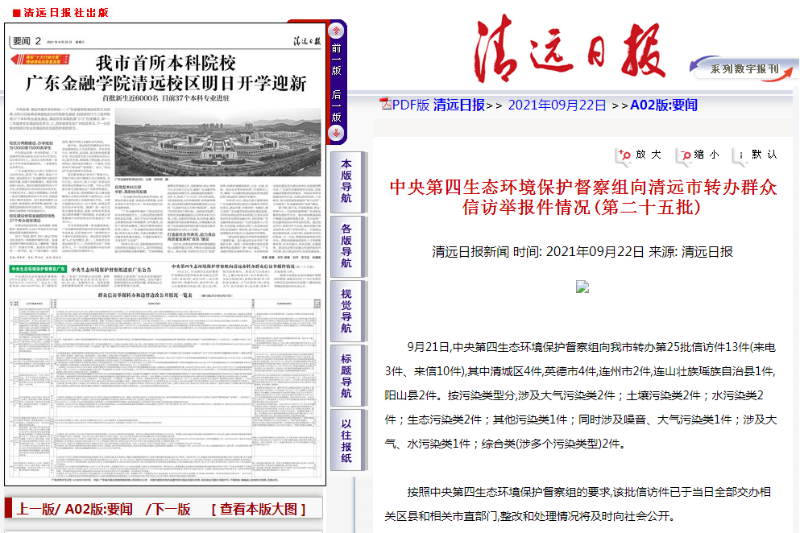Click the 群众信访举报 table in newspaper page
Screen dimensions: 800x533
[165, 388]
